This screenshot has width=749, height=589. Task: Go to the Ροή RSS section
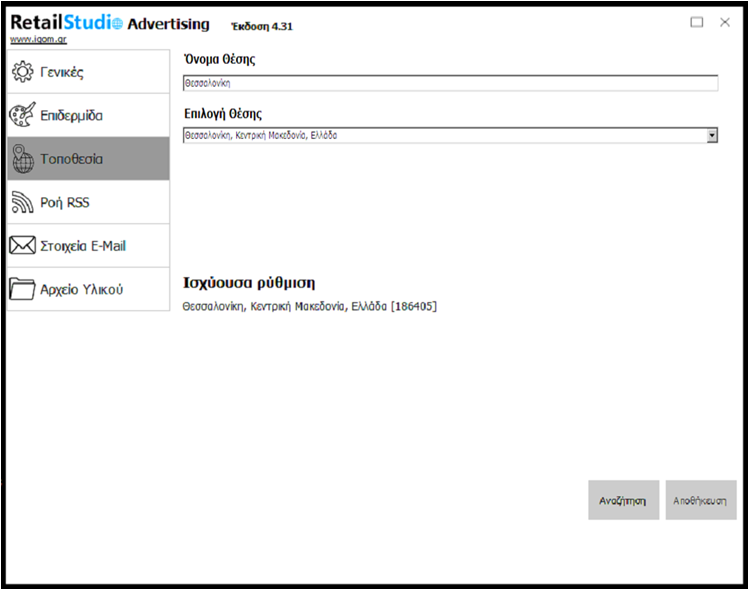click(64, 203)
